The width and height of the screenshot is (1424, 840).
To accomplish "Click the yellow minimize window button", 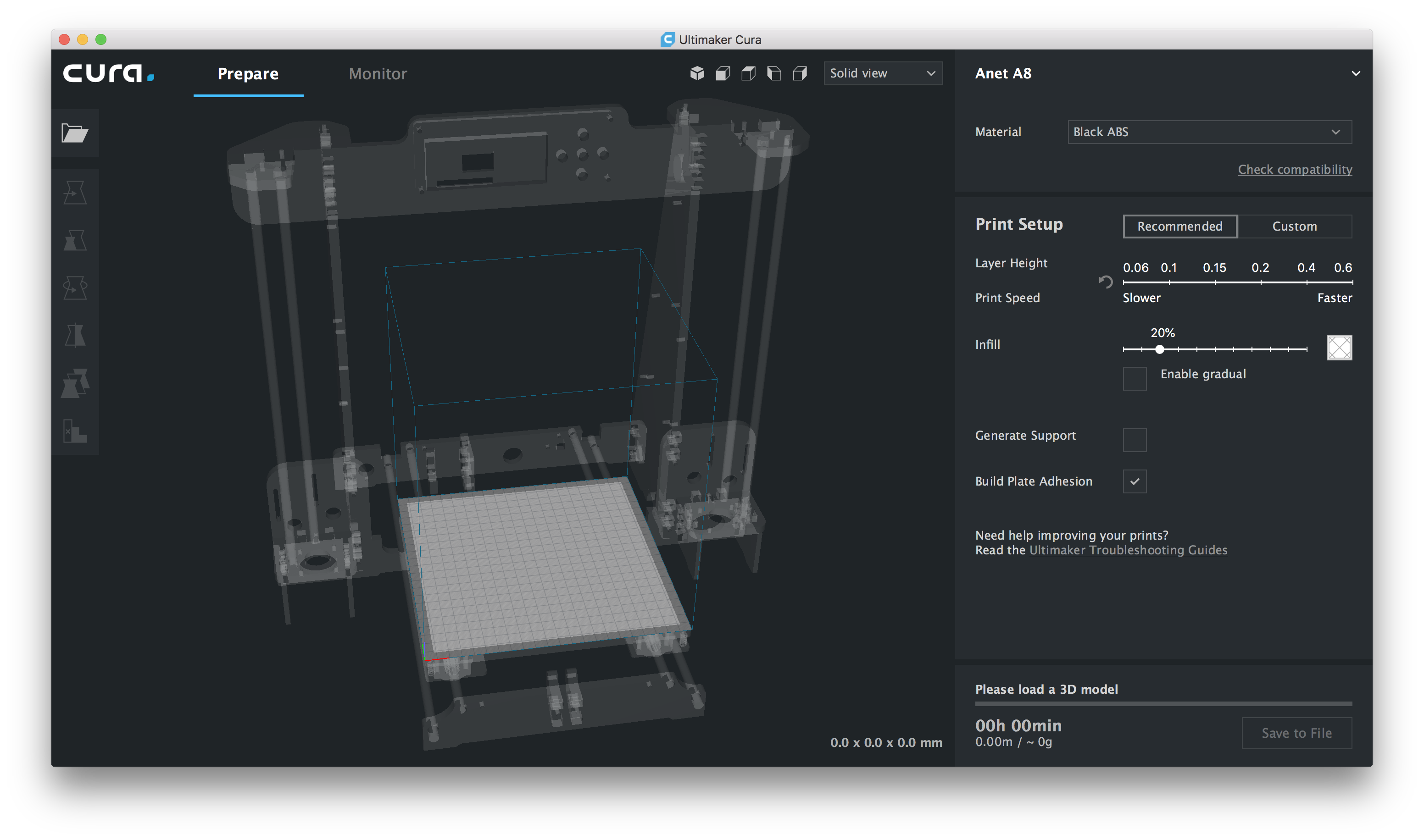I will 82,39.
